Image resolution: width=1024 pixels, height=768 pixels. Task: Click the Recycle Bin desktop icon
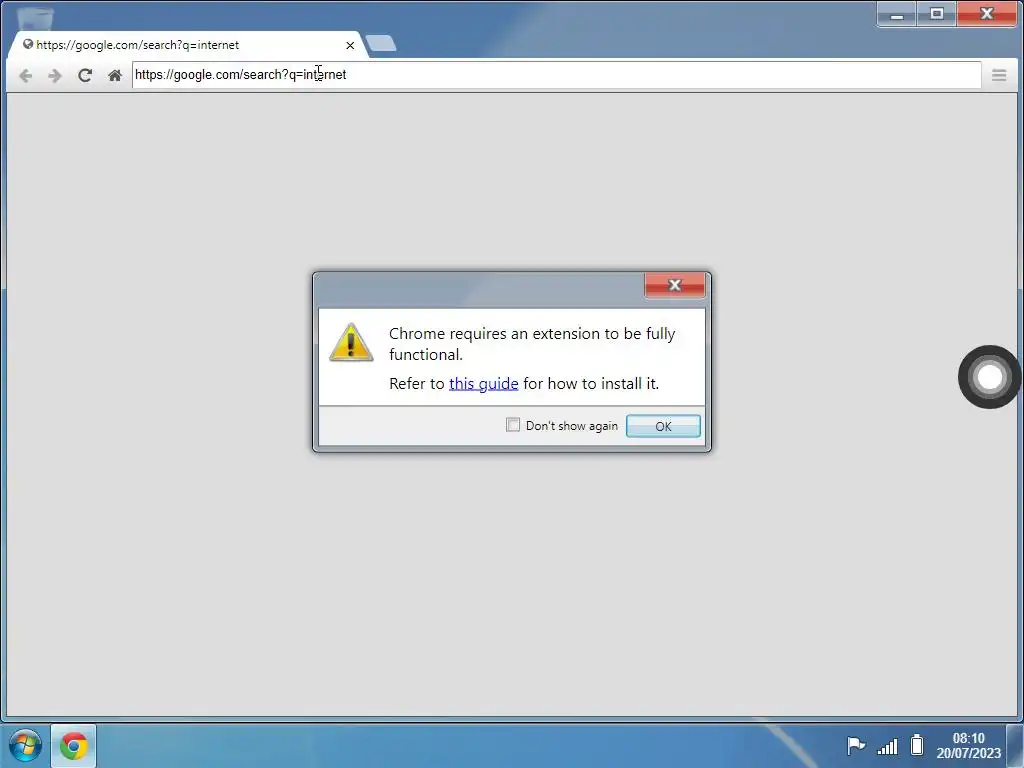pos(35,18)
